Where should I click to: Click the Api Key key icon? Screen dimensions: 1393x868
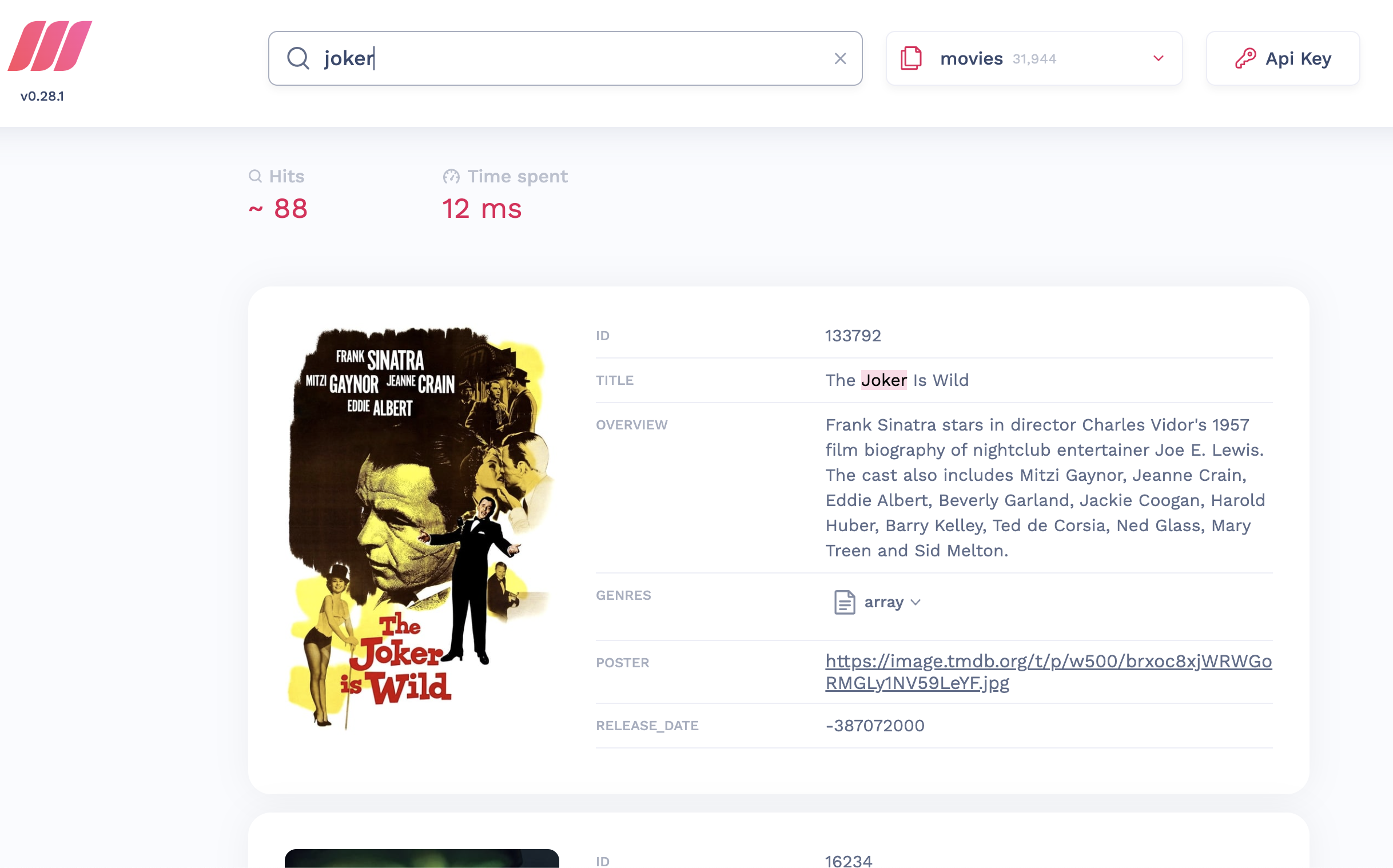(x=1245, y=58)
